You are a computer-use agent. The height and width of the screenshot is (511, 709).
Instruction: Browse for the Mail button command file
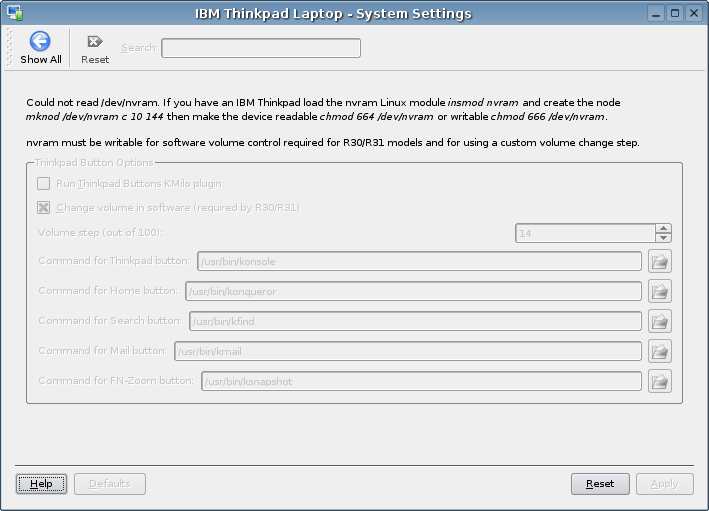click(660, 351)
